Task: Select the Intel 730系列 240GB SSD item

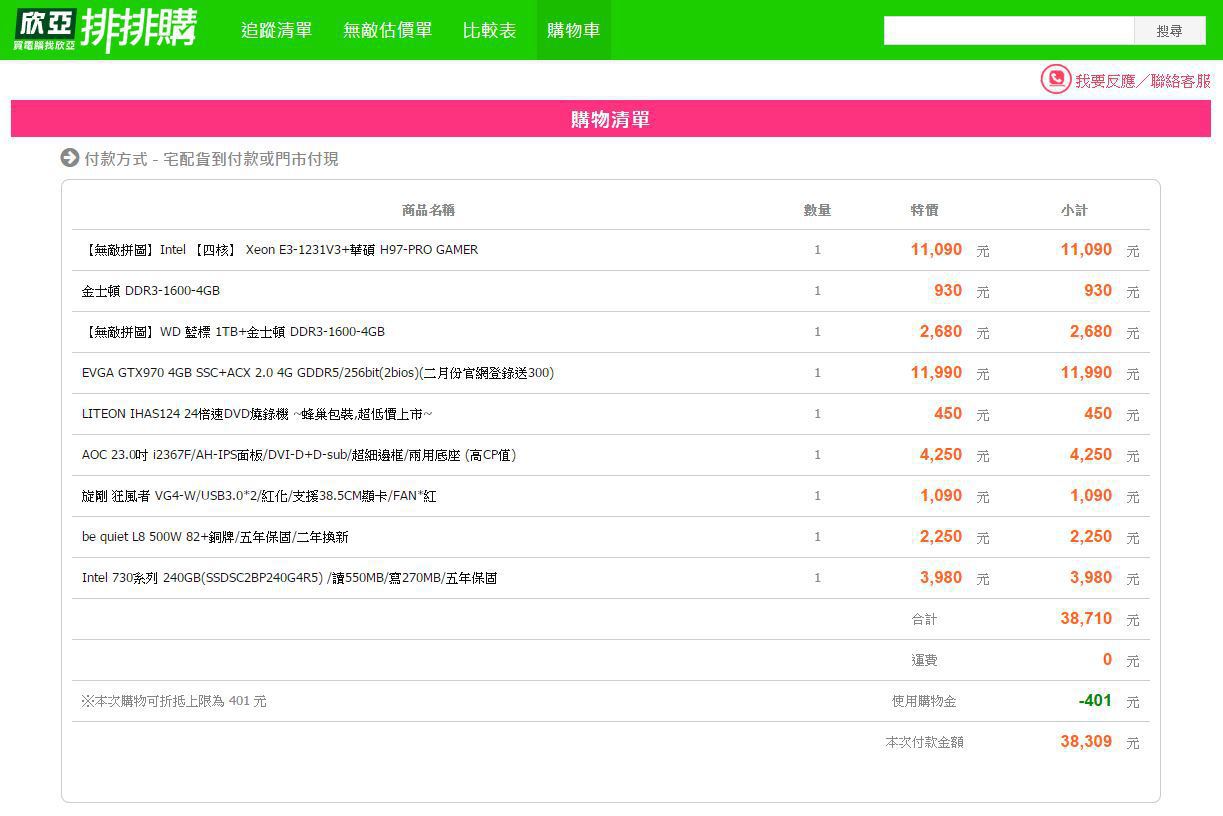Action: [x=290, y=578]
